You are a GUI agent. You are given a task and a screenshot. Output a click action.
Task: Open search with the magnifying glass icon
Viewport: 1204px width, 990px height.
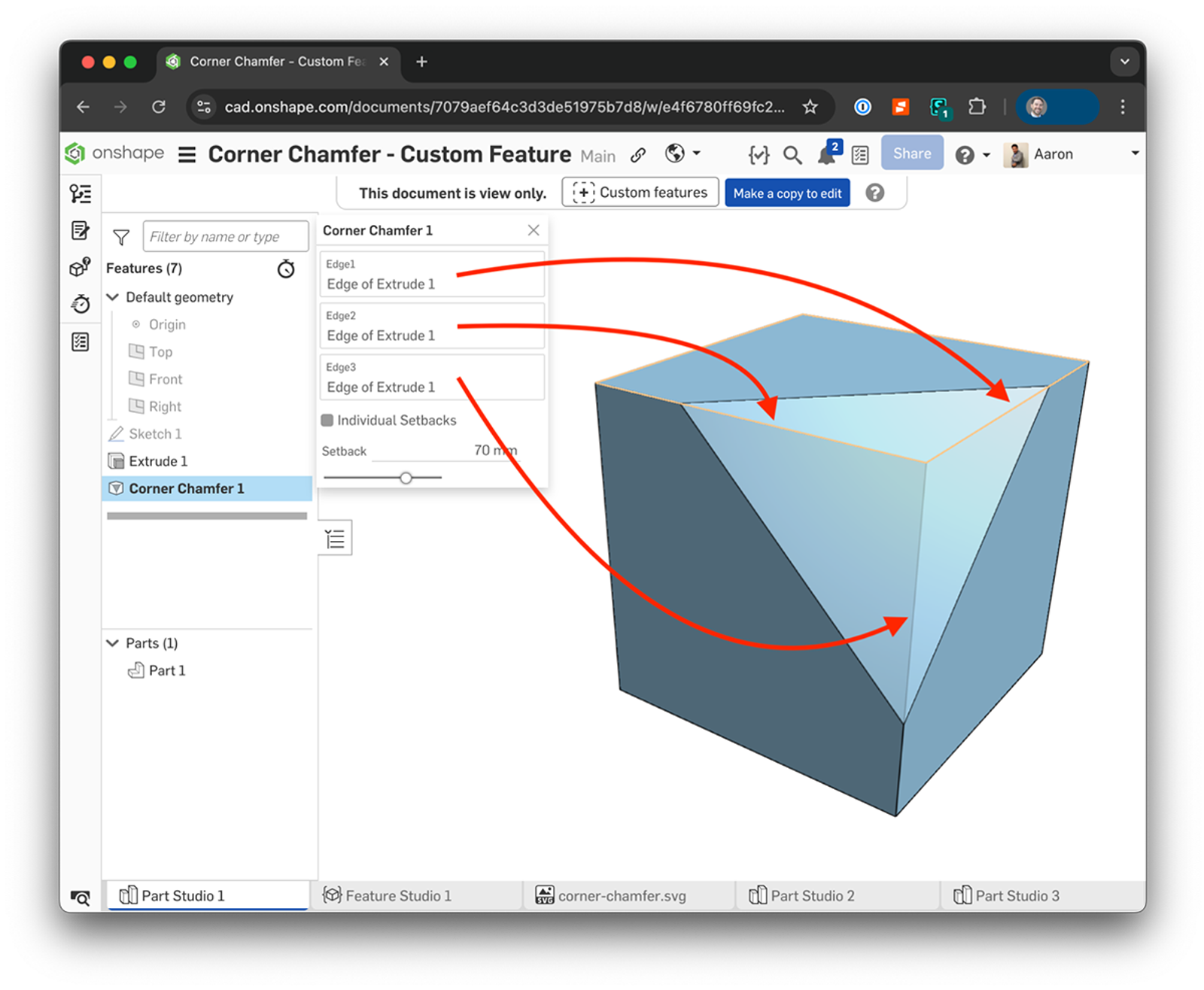click(792, 154)
